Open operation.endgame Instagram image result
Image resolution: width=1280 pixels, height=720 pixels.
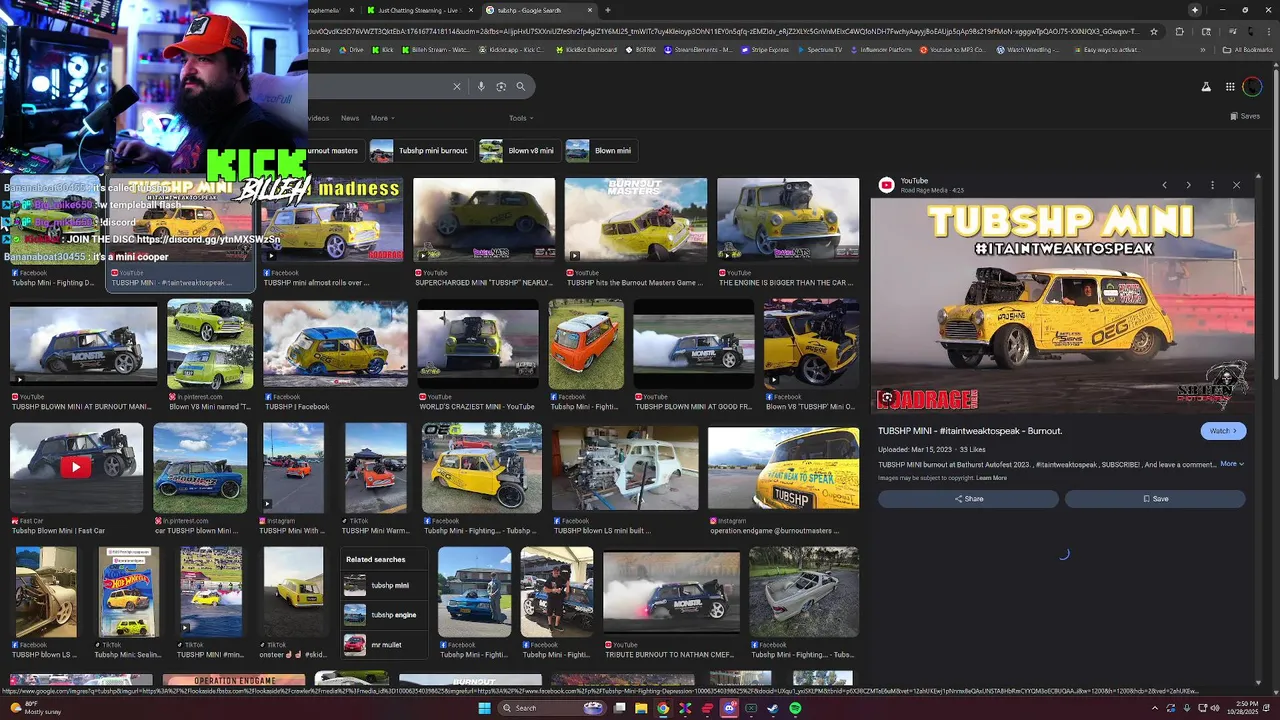tap(783, 468)
